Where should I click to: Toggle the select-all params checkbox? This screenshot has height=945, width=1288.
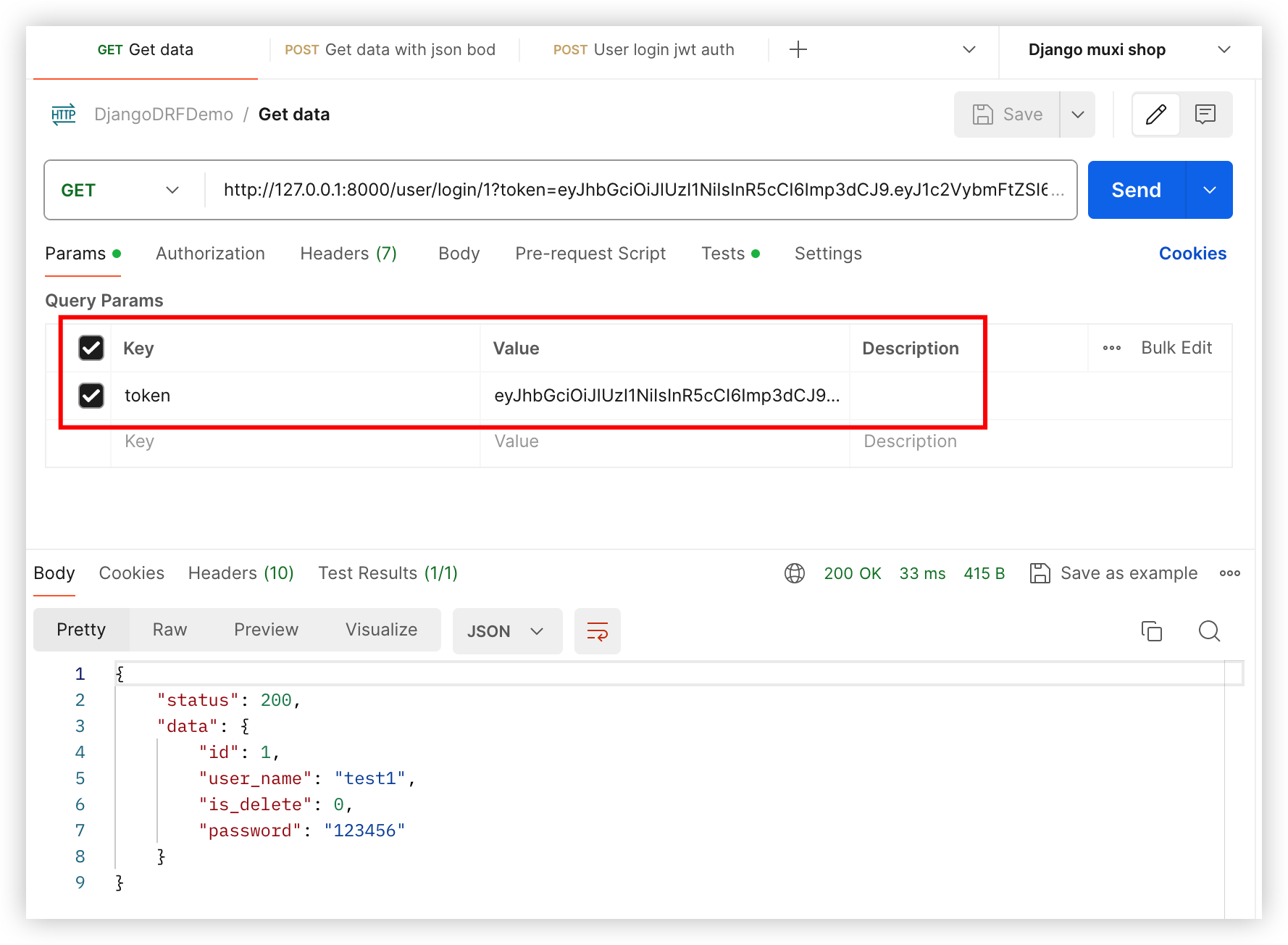pyautogui.click(x=91, y=348)
